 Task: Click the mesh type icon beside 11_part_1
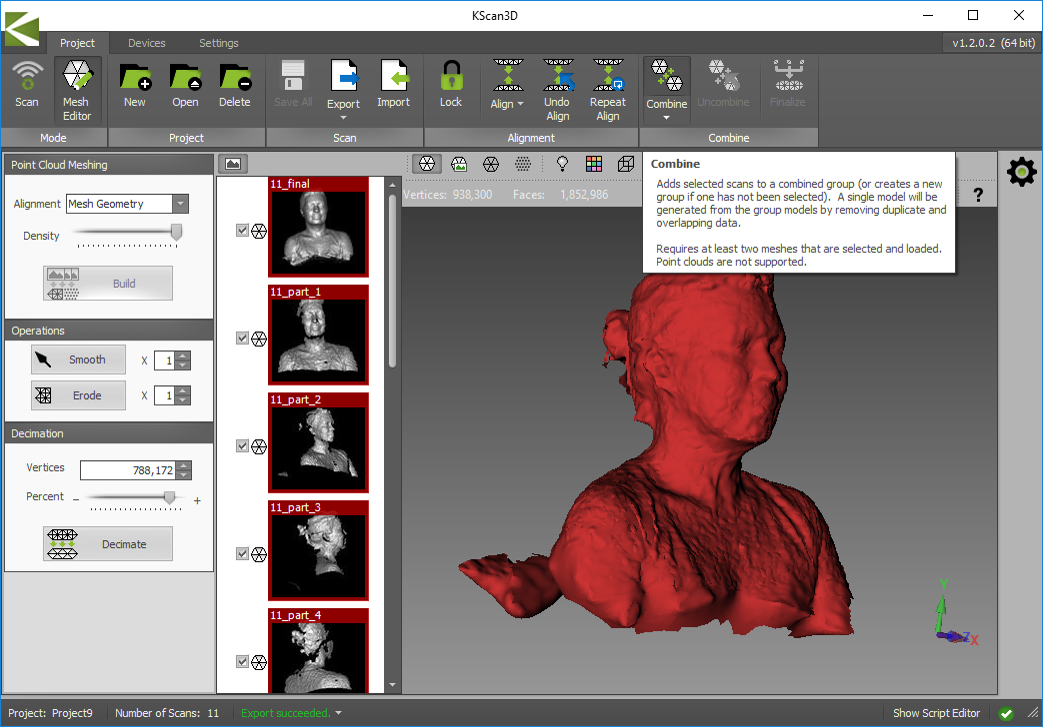259,339
